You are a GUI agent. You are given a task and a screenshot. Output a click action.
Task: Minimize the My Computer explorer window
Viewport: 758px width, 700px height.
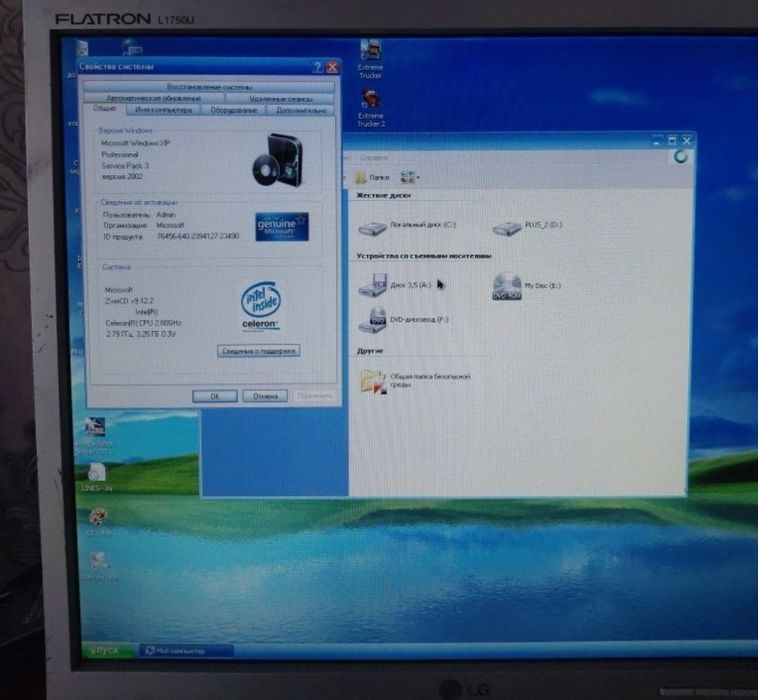coord(656,141)
